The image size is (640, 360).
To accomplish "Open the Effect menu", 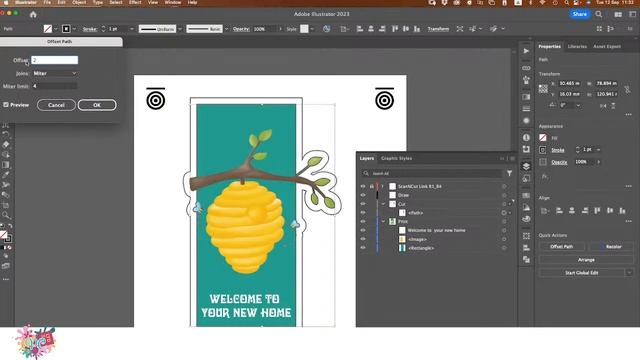I will [x=135, y=2].
